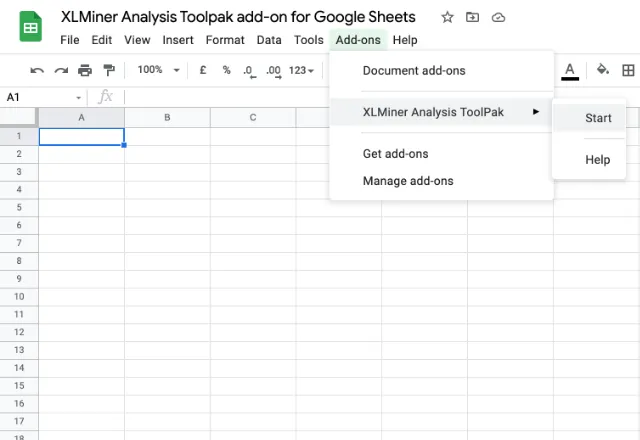Open the View menu
Viewport: 640px width, 440px height.
coord(137,40)
